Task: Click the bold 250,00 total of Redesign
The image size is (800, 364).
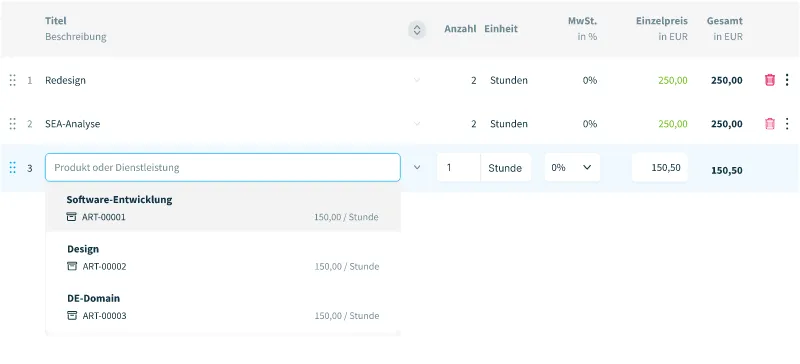Action: (x=727, y=80)
